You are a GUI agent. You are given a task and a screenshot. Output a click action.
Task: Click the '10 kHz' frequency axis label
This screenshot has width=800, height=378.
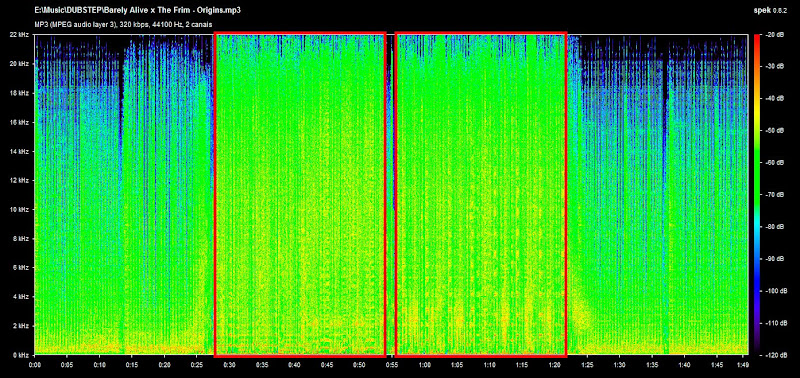(x=20, y=209)
